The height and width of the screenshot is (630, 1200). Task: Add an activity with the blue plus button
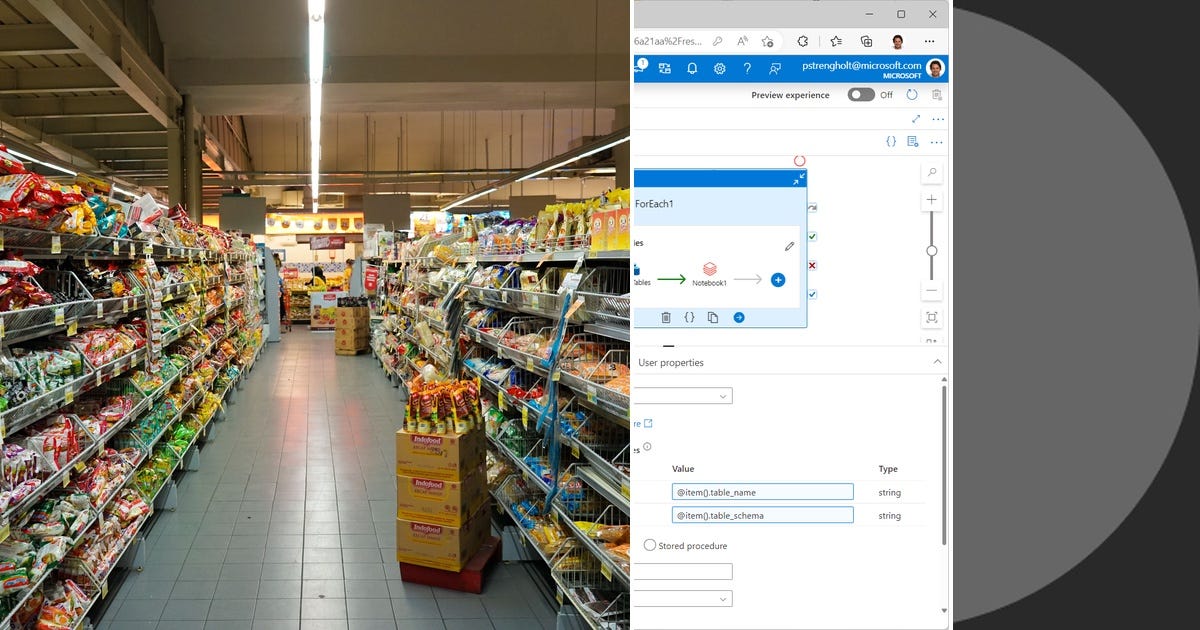778,280
